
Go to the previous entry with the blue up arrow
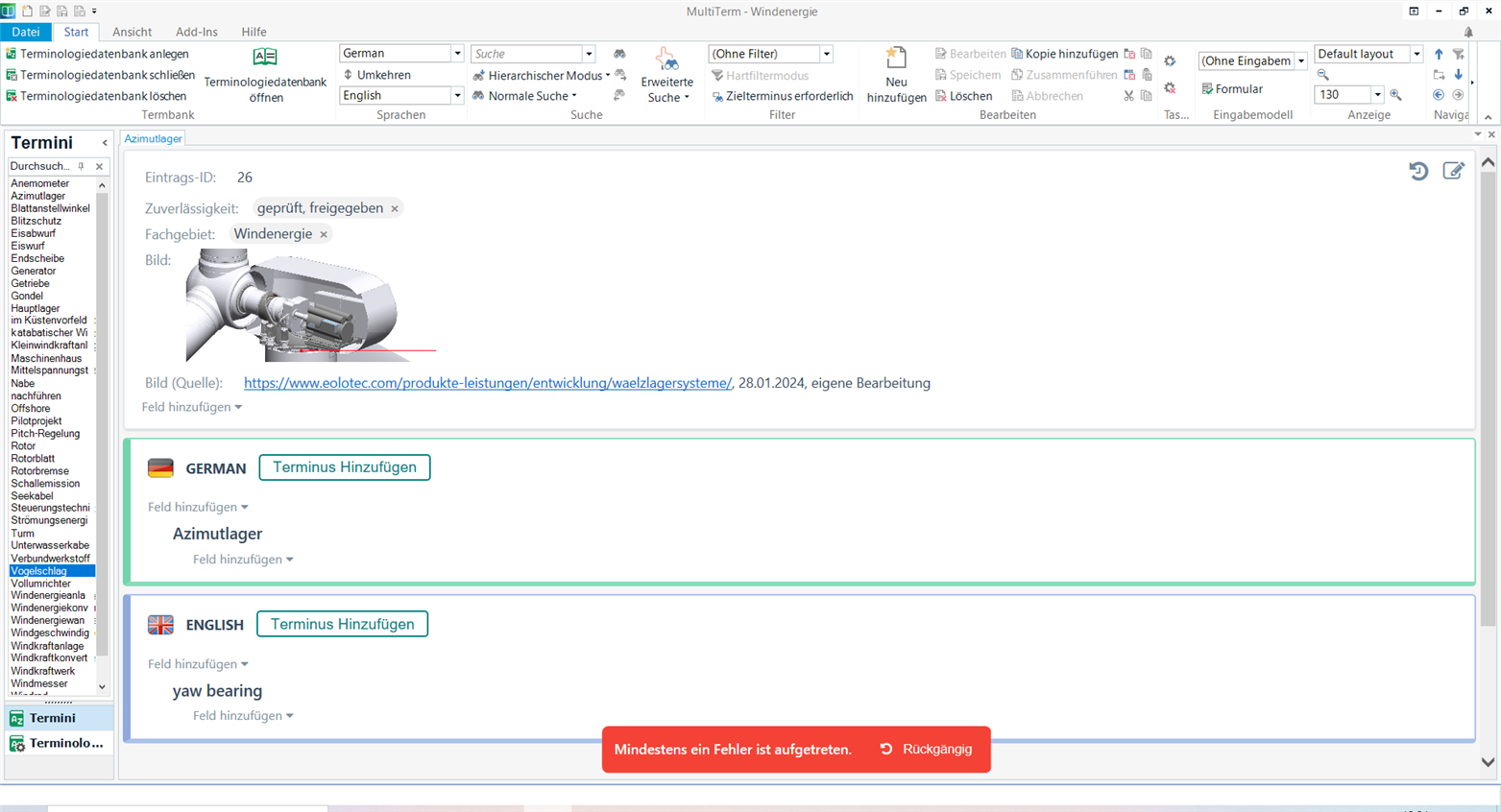(1439, 55)
